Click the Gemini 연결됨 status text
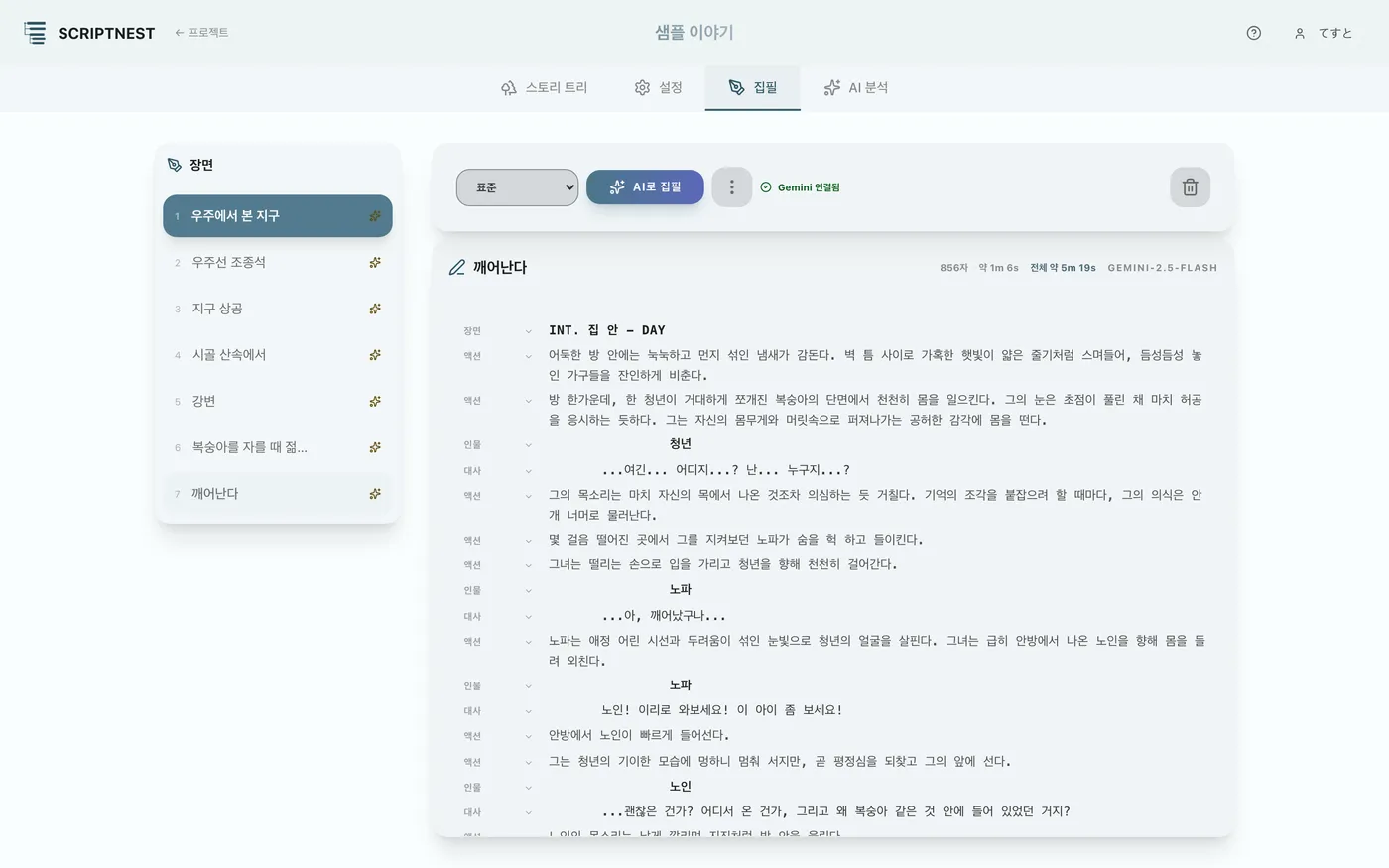 point(809,187)
